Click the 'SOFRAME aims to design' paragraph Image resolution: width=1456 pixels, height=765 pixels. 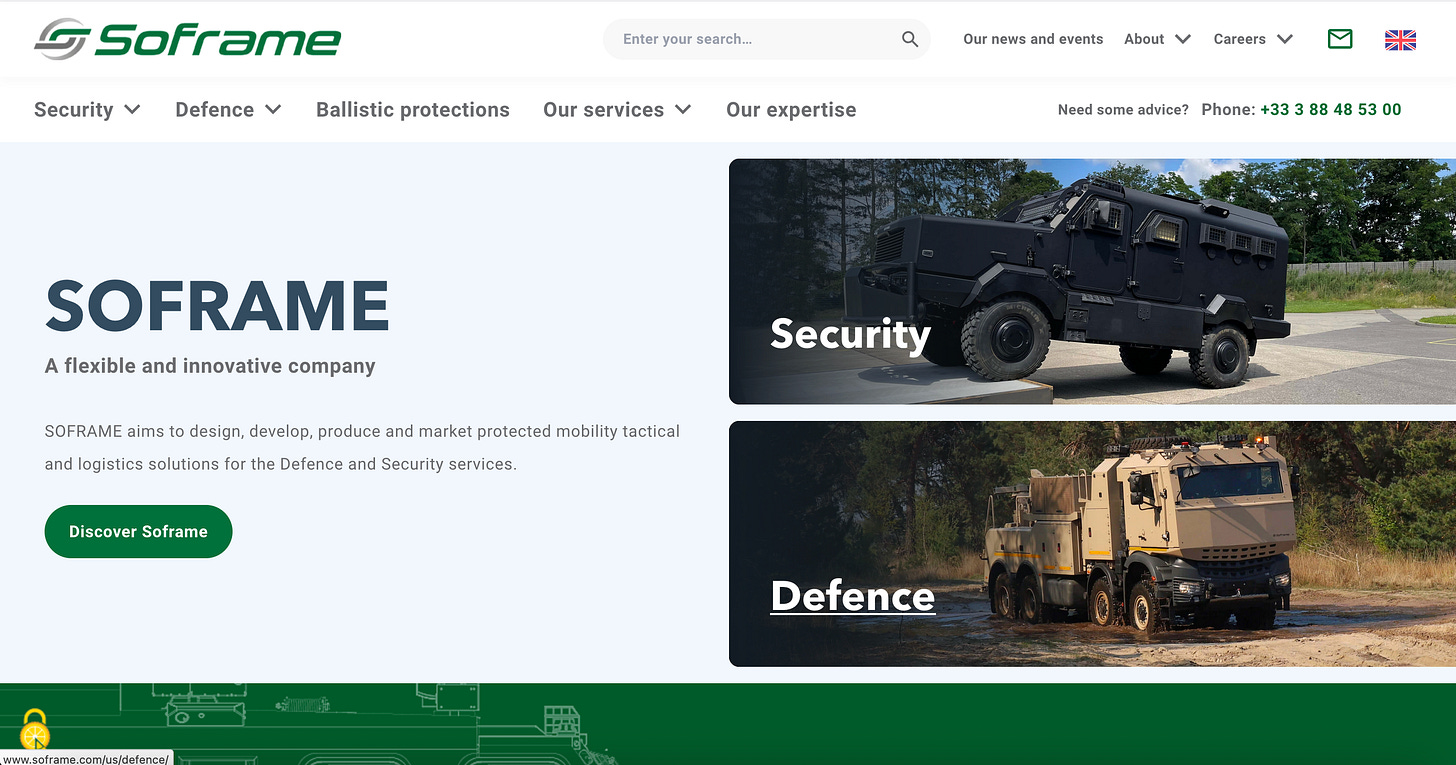coord(362,448)
